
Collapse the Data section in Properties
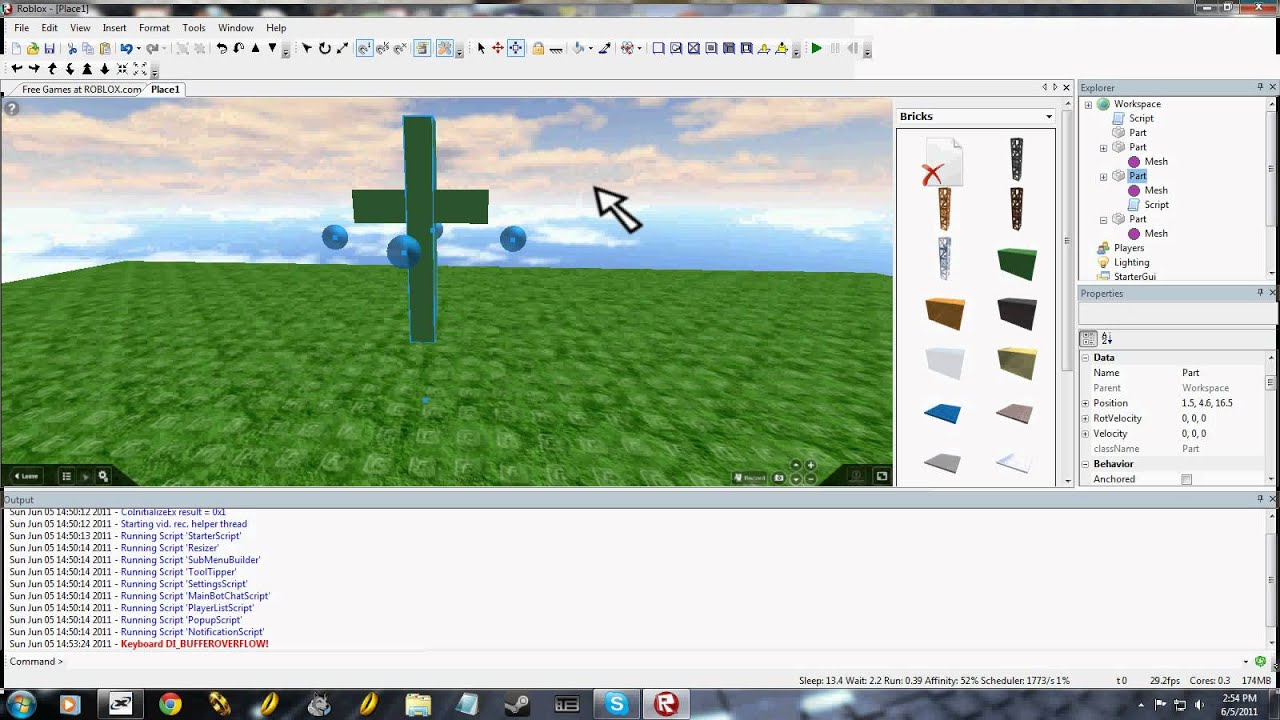point(1085,357)
